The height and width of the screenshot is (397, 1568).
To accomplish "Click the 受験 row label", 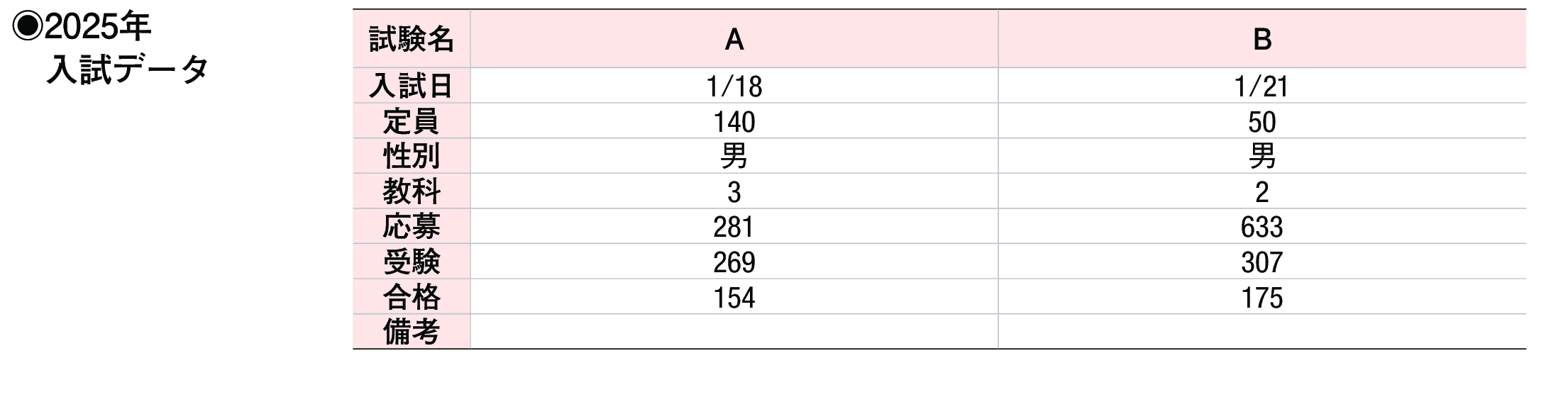I will (x=412, y=262).
